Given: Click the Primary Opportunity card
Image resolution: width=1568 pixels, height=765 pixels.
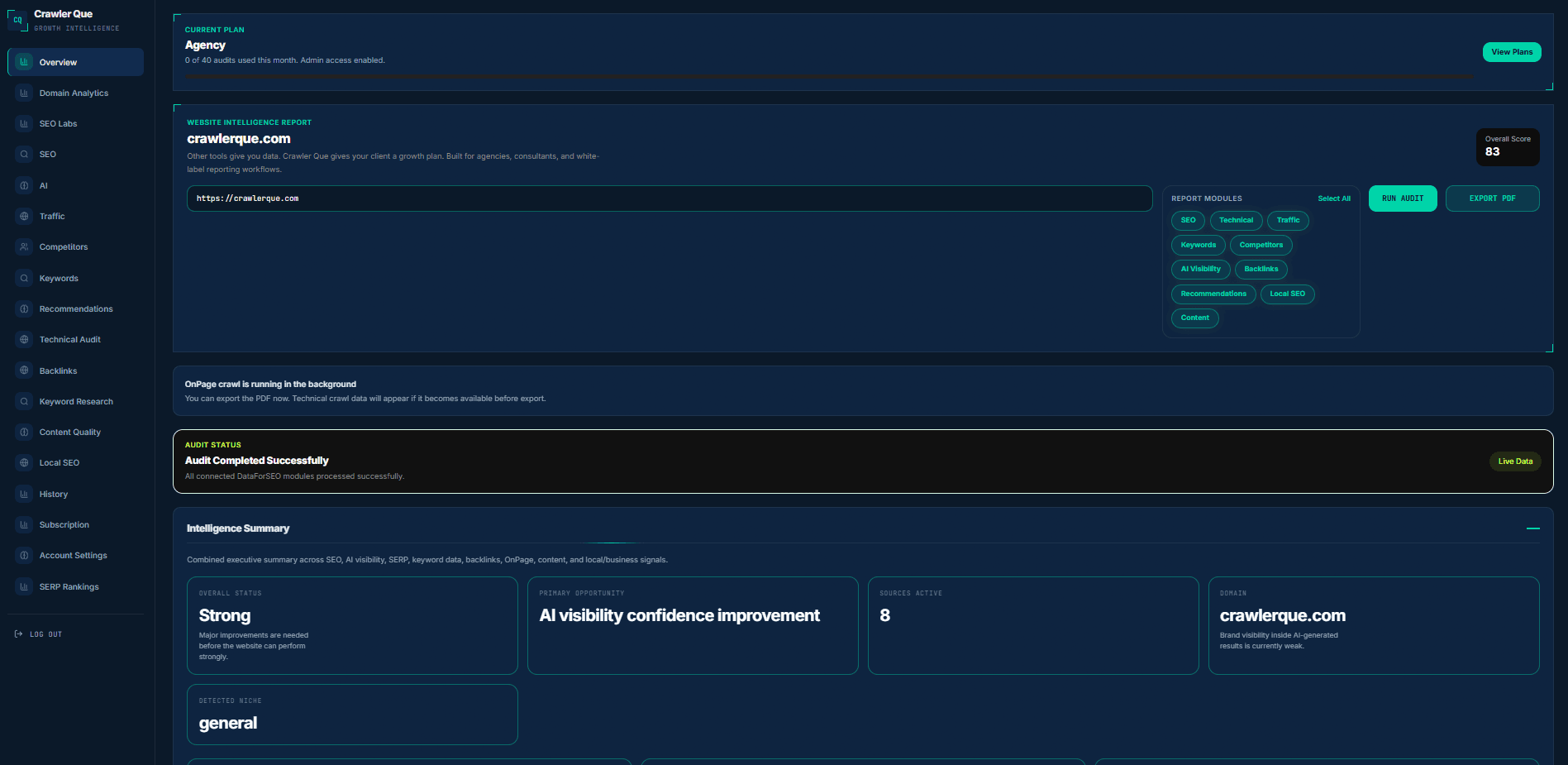Looking at the screenshot, I should pyautogui.click(x=693, y=625).
